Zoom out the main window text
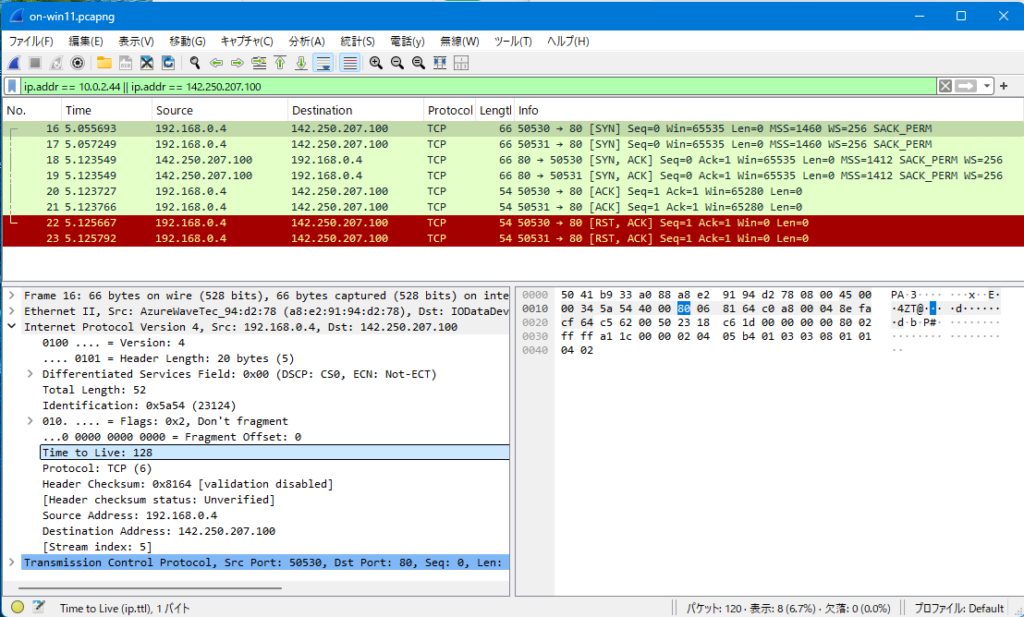The width and height of the screenshot is (1024, 617). pyautogui.click(x=397, y=63)
